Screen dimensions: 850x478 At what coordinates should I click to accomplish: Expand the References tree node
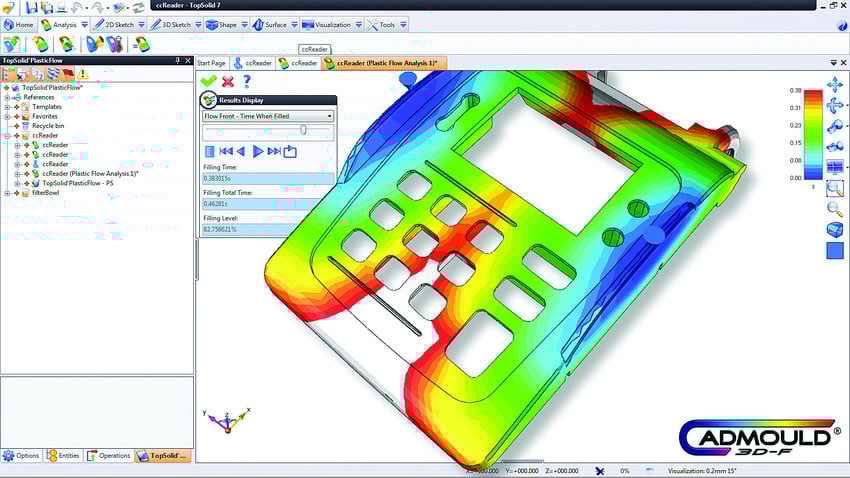(7, 98)
